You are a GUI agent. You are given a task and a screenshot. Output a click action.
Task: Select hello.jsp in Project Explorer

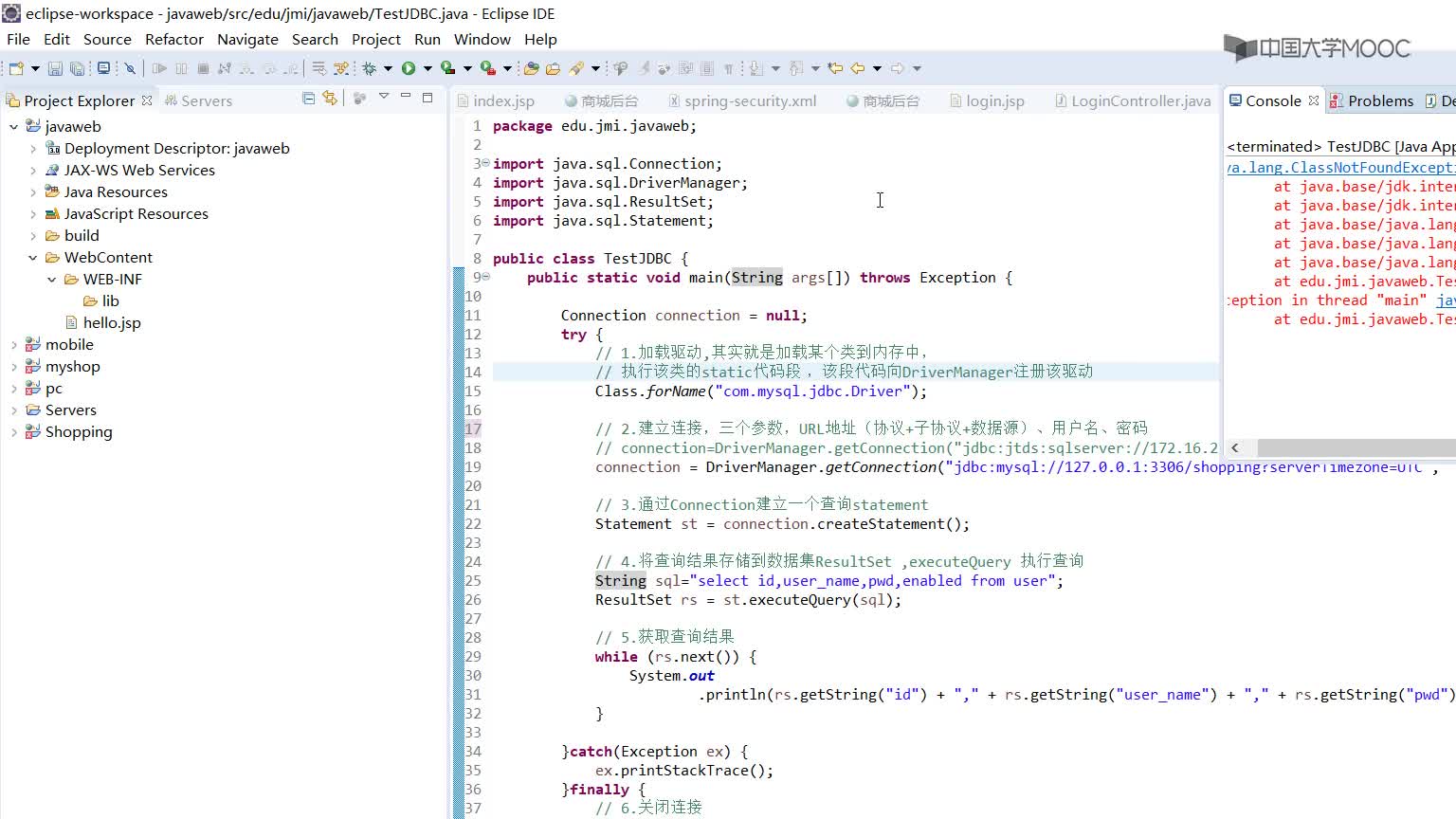(x=112, y=322)
